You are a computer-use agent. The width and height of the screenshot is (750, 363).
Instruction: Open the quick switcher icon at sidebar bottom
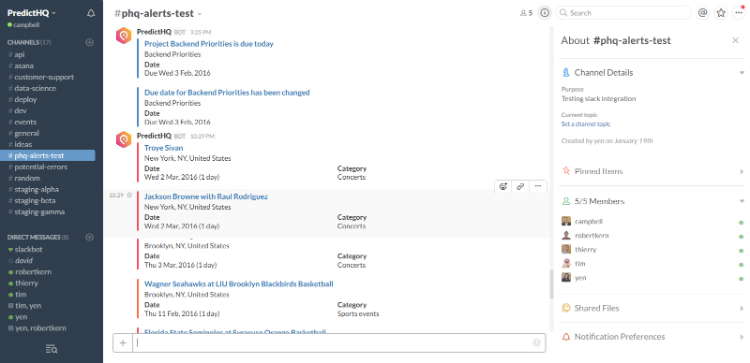click(52, 349)
